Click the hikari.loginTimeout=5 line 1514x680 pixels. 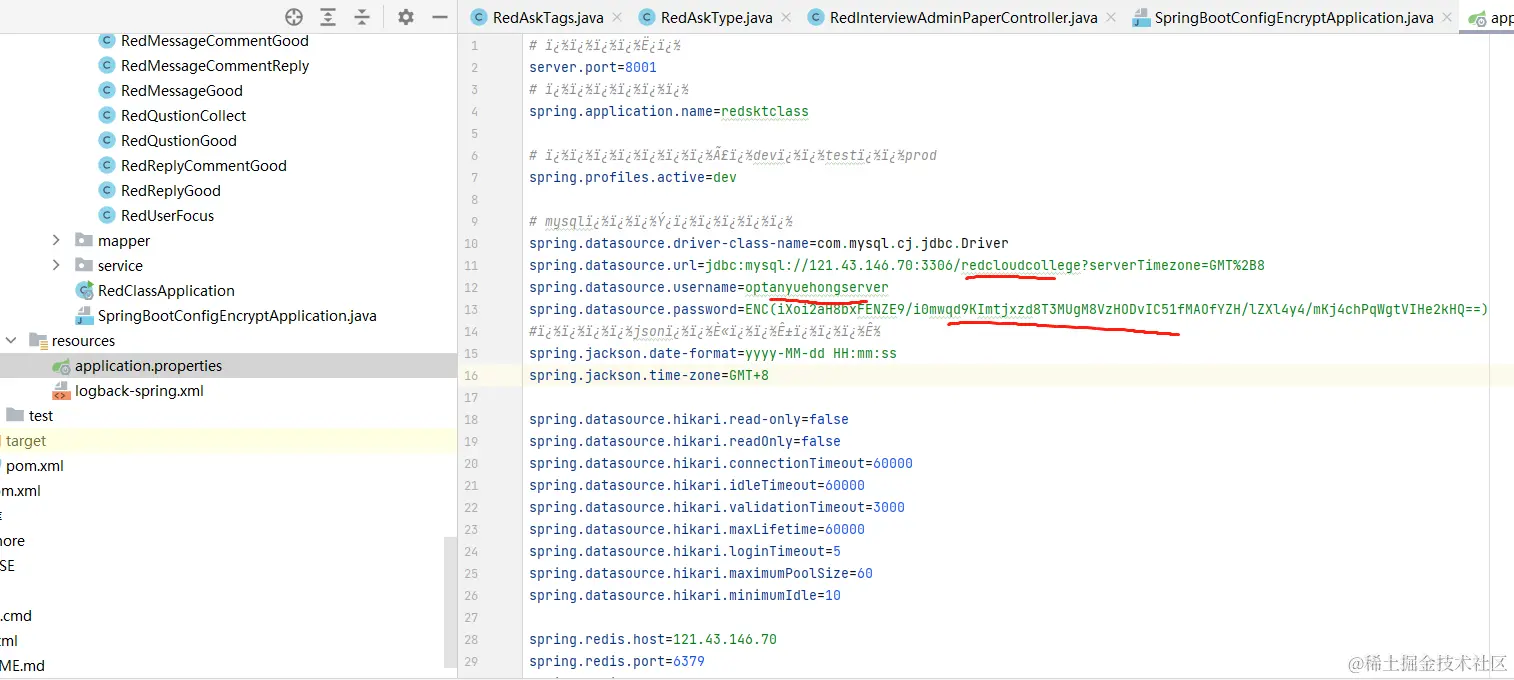(x=685, y=552)
